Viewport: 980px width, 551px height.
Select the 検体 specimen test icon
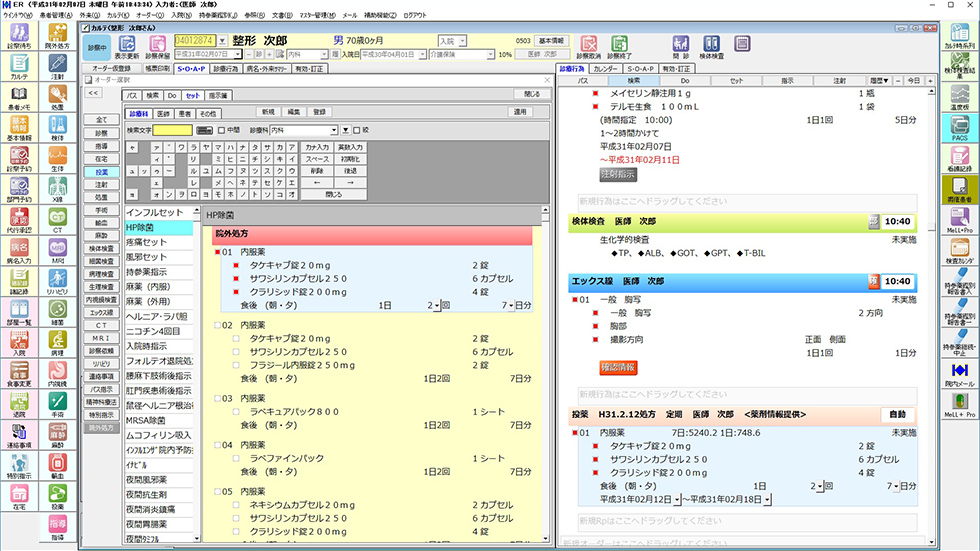pos(57,128)
